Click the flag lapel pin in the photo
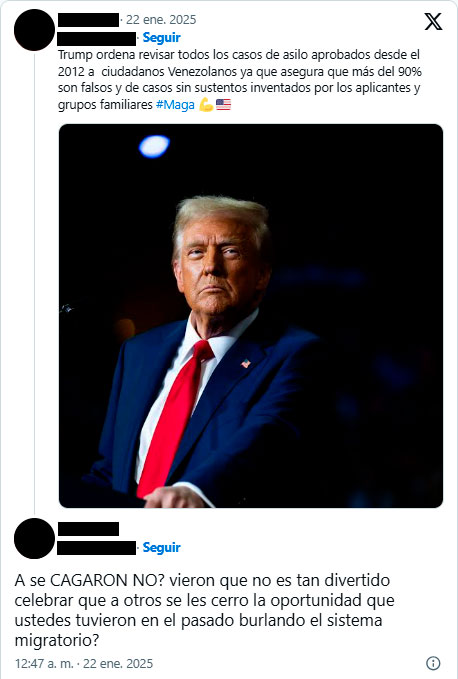The image size is (458, 679). point(245,363)
